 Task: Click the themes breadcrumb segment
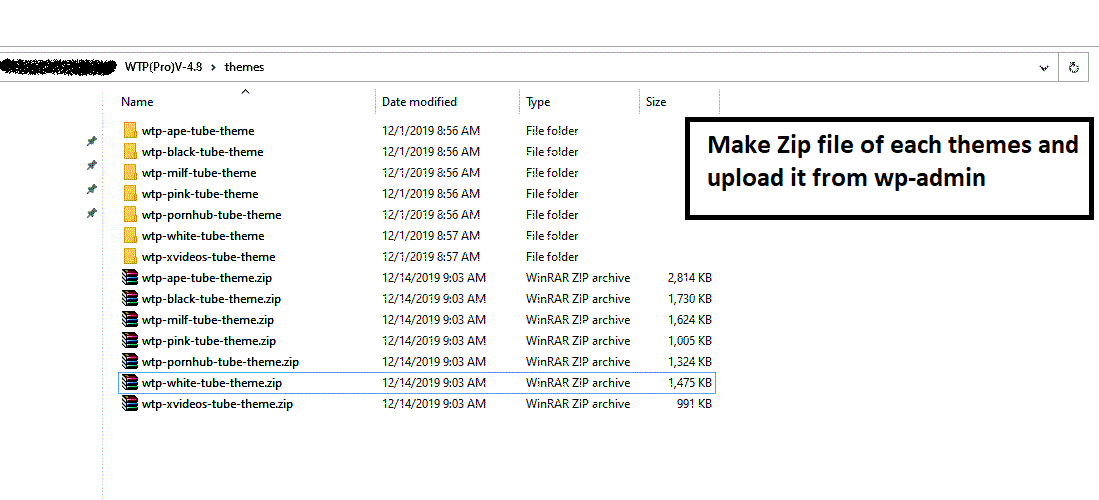245,67
